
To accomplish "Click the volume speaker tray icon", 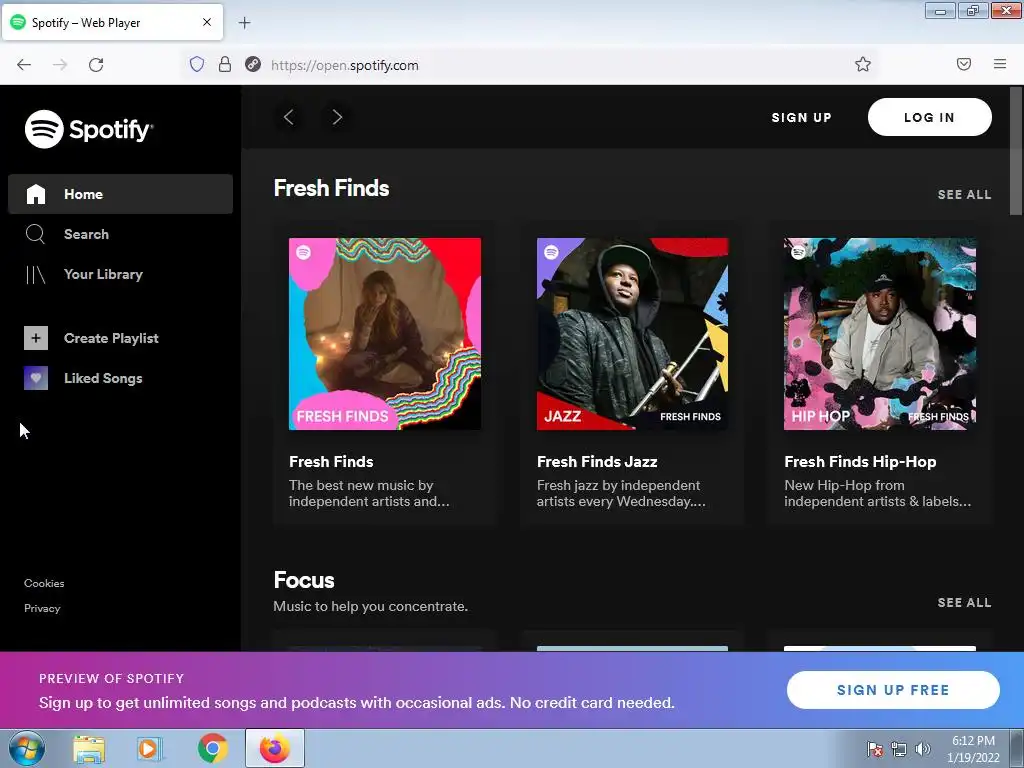I will (x=923, y=749).
